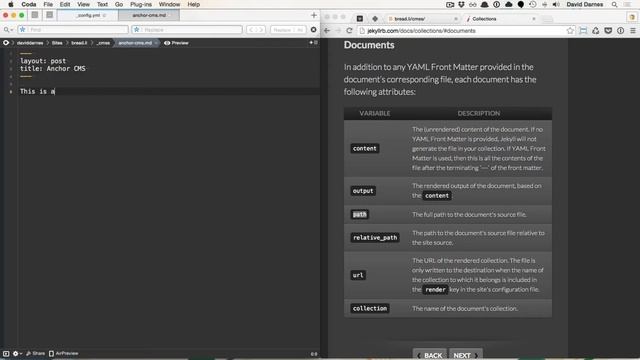Click the 'title: Anchor CMS' line in editor

point(53,69)
